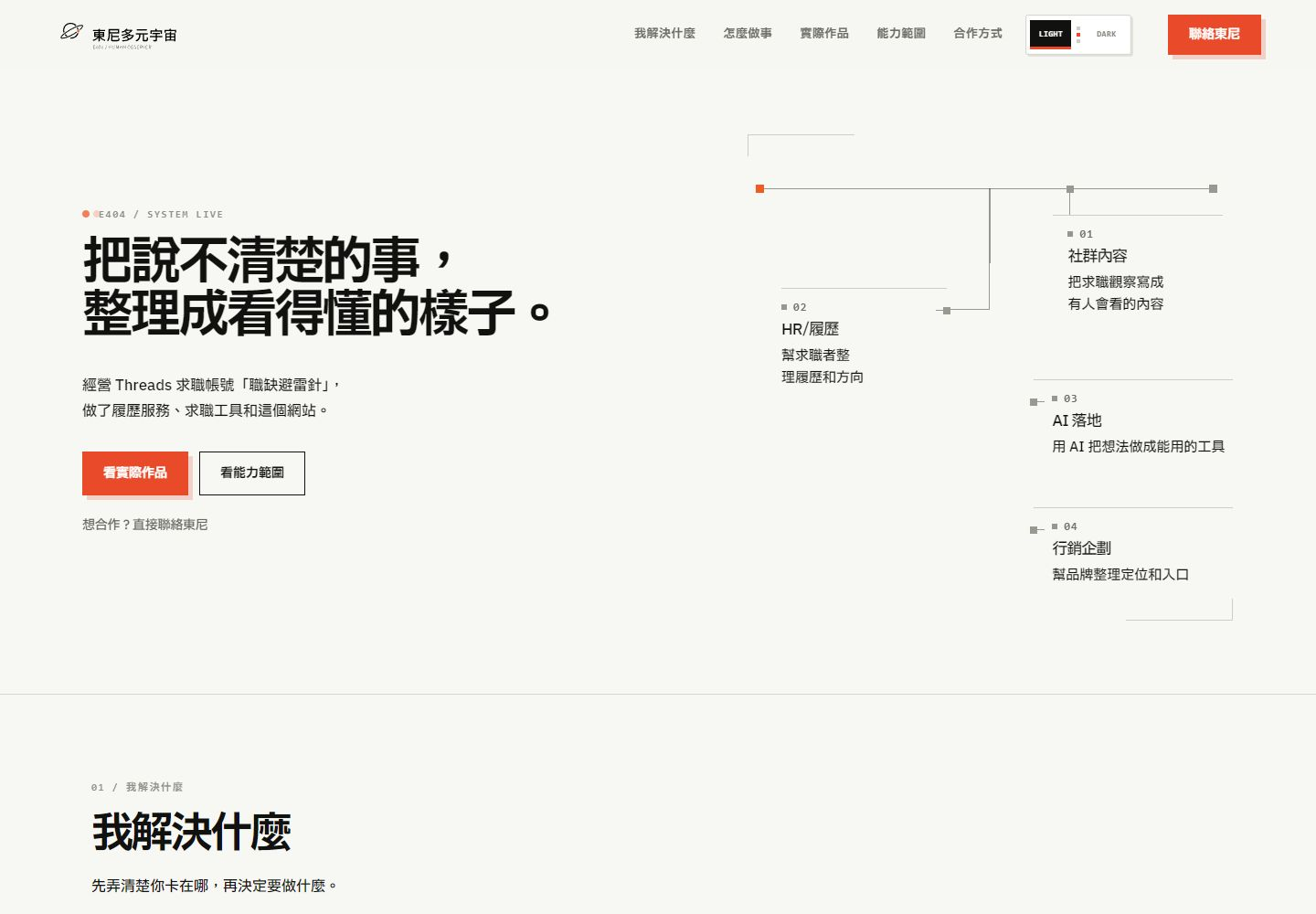Click the outlined 看能力範圍 button
Image resolution: width=1316 pixels, height=914 pixels.
point(252,473)
